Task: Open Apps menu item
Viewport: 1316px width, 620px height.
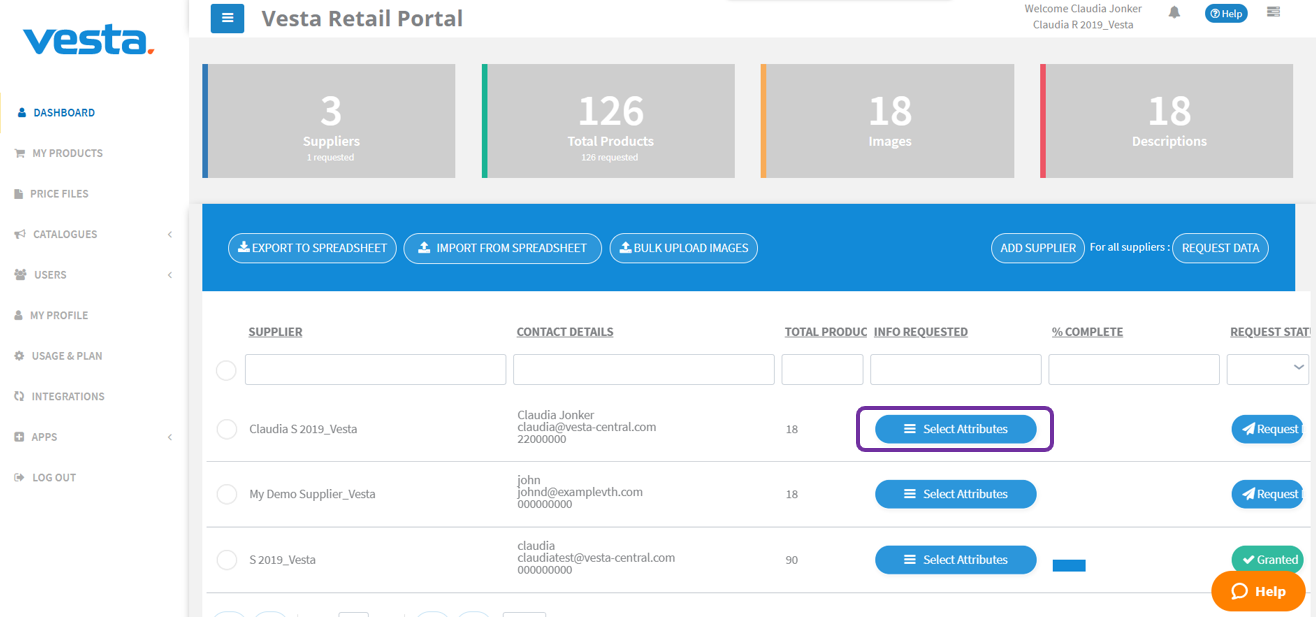Action: point(44,437)
